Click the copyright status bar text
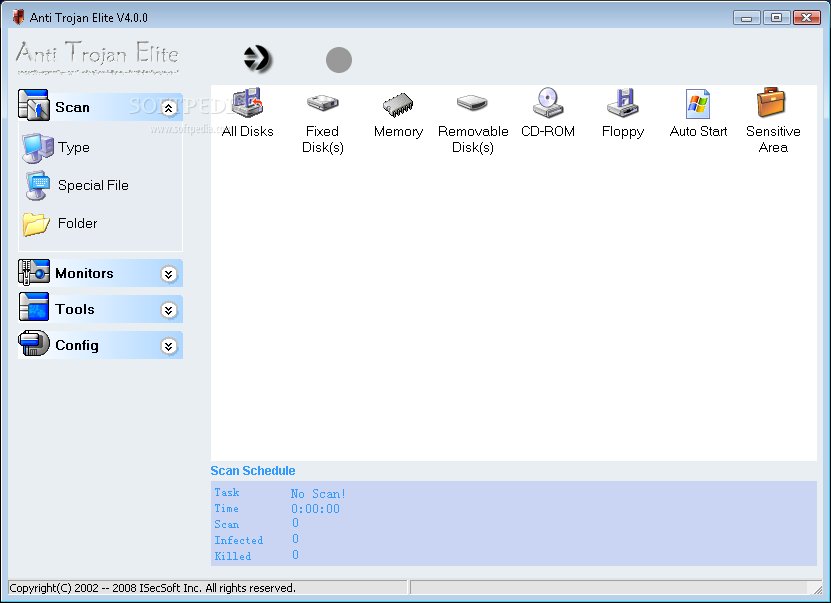Viewport: 831px width, 603px height. pos(153,588)
